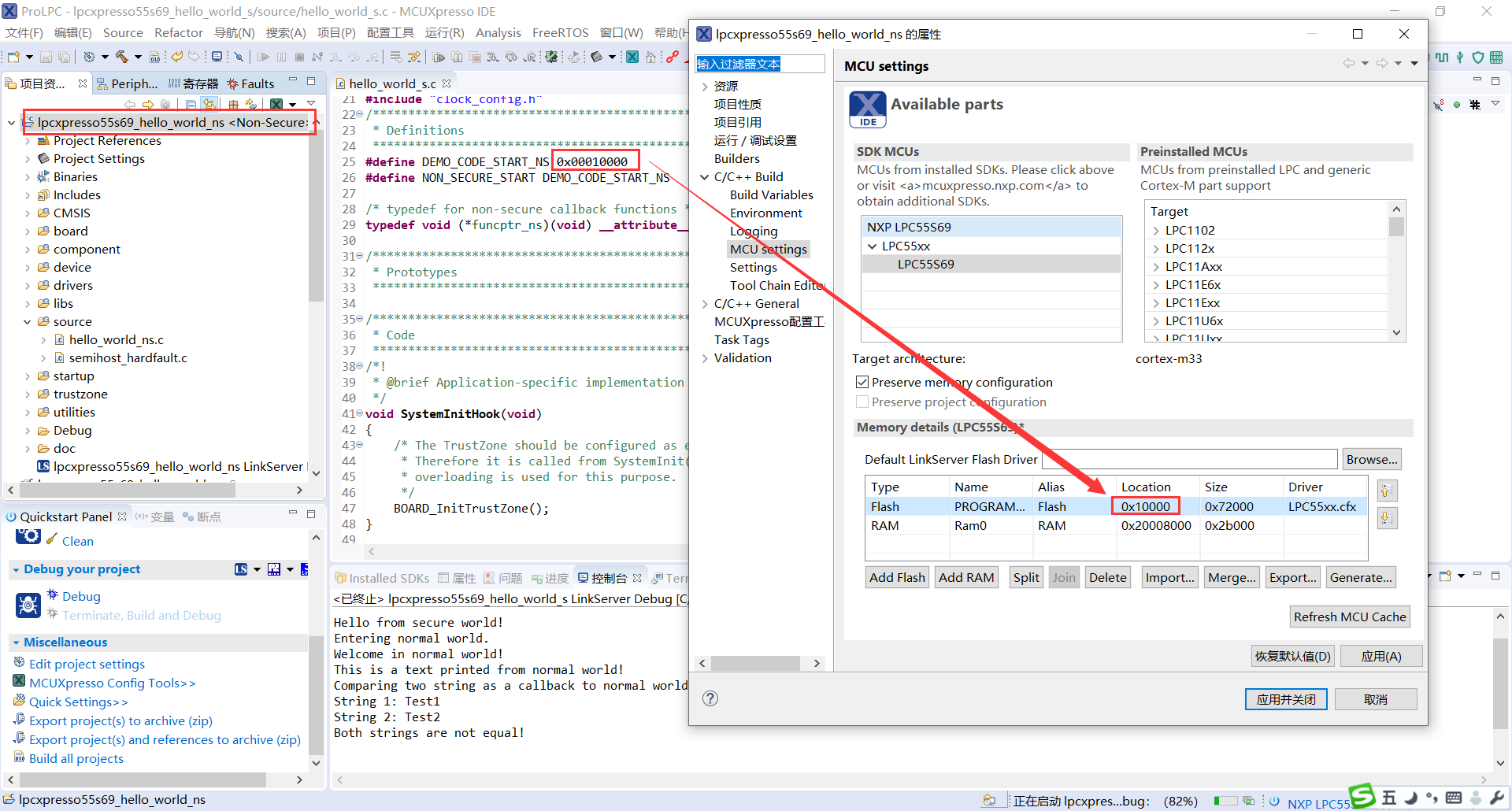The height and width of the screenshot is (811, 1512).
Task: Click the Browse... button for Flash Driver
Action: [1372, 459]
